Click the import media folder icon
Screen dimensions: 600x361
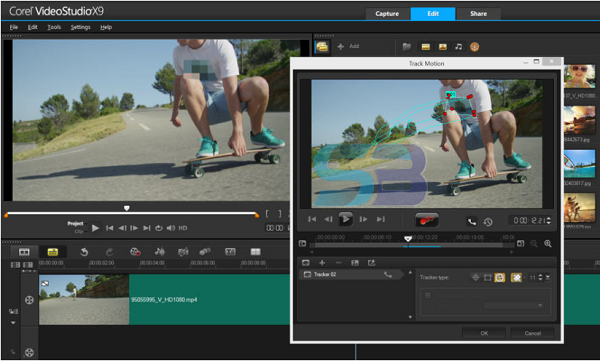click(407, 47)
